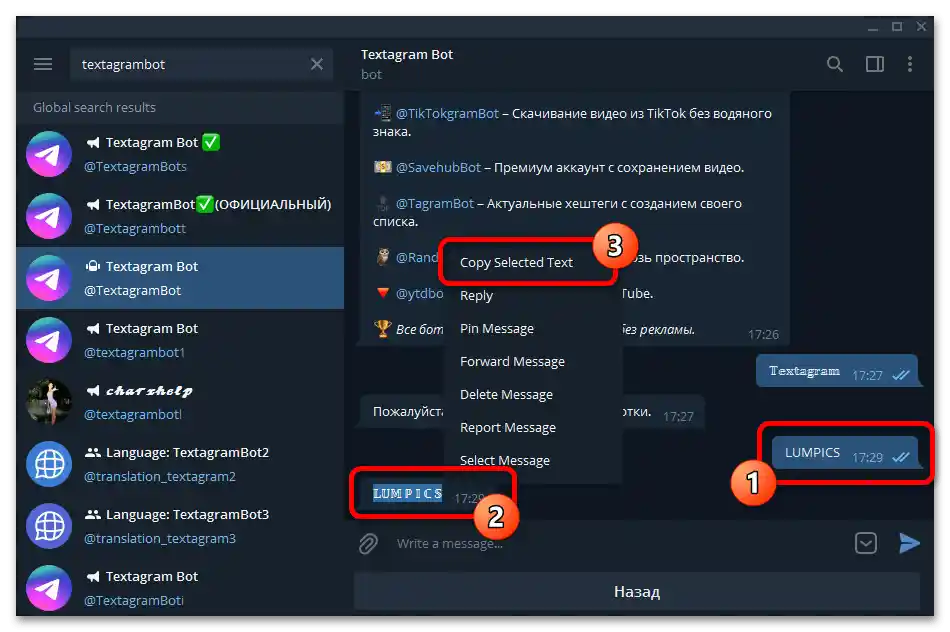Click the highlighted LUMPICS reply text
Screen dimensions: 950x632
(x=407, y=494)
